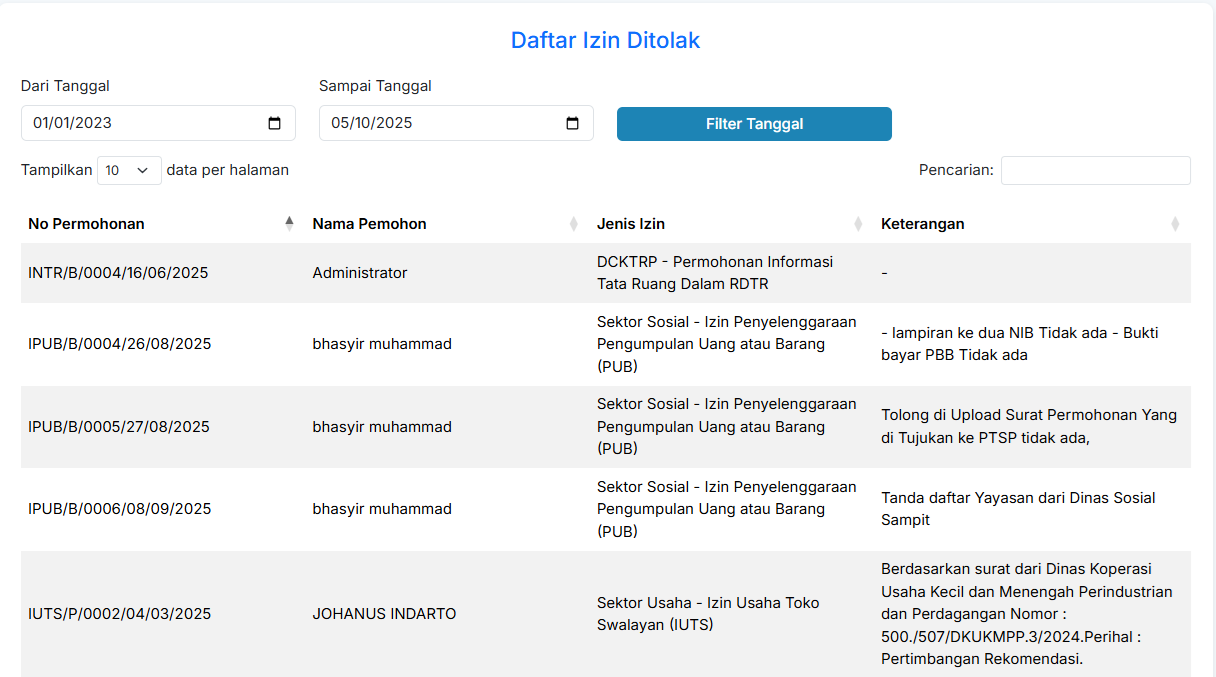Focus the Pencarian search box
This screenshot has width=1216, height=677.
click(x=1095, y=171)
